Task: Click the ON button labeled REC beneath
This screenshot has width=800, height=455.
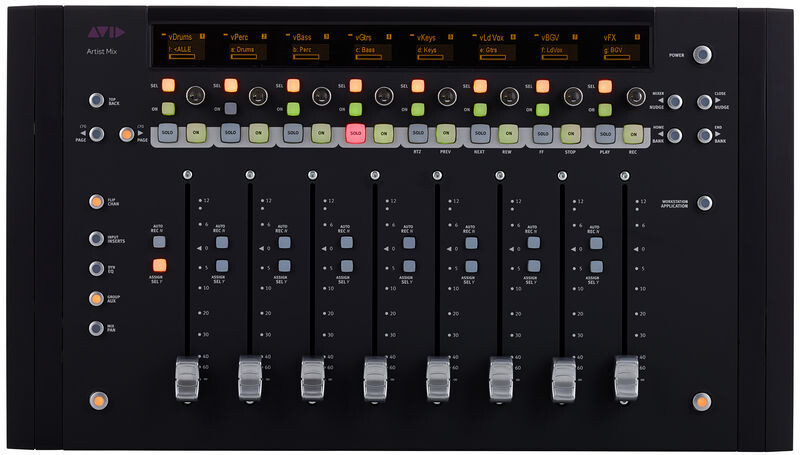Action: (x=634, y=134)
